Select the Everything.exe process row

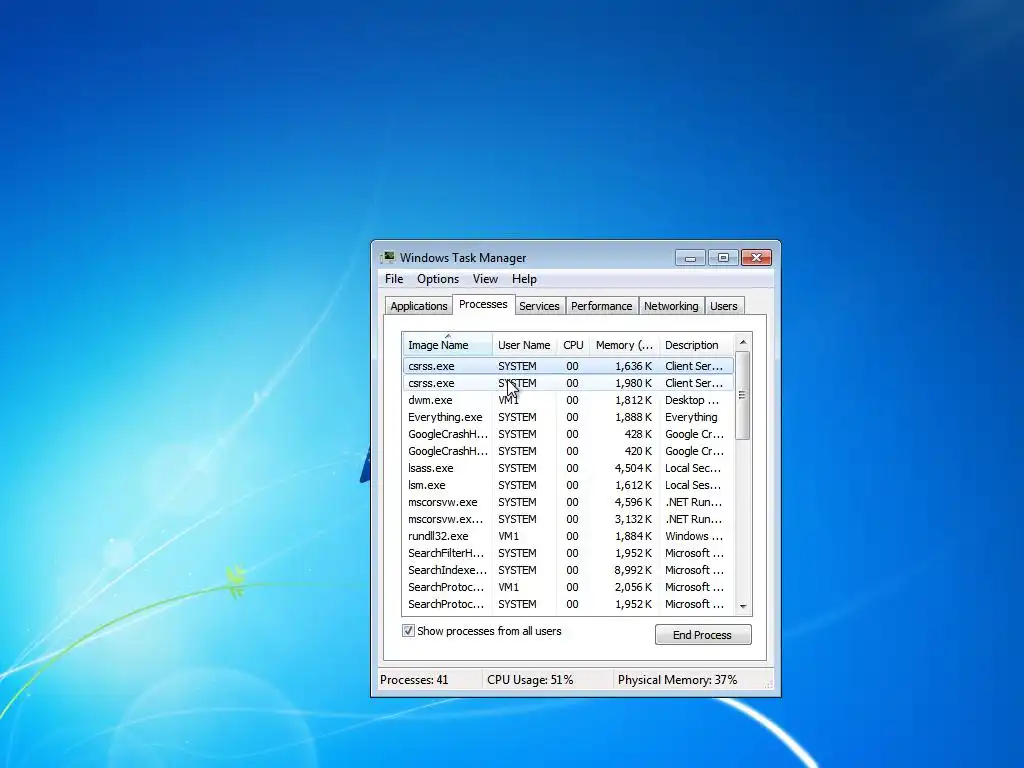coord(568,417)
